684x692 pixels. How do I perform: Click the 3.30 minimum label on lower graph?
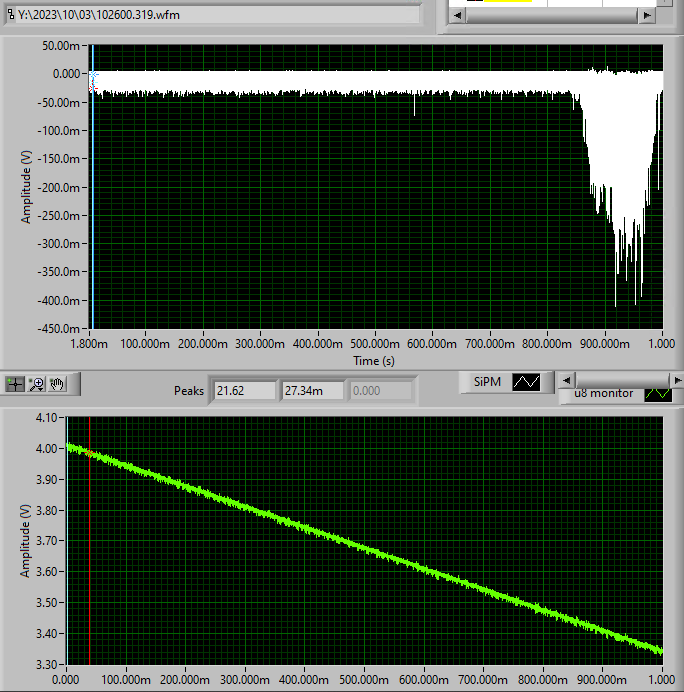click(x=47, y=665)
